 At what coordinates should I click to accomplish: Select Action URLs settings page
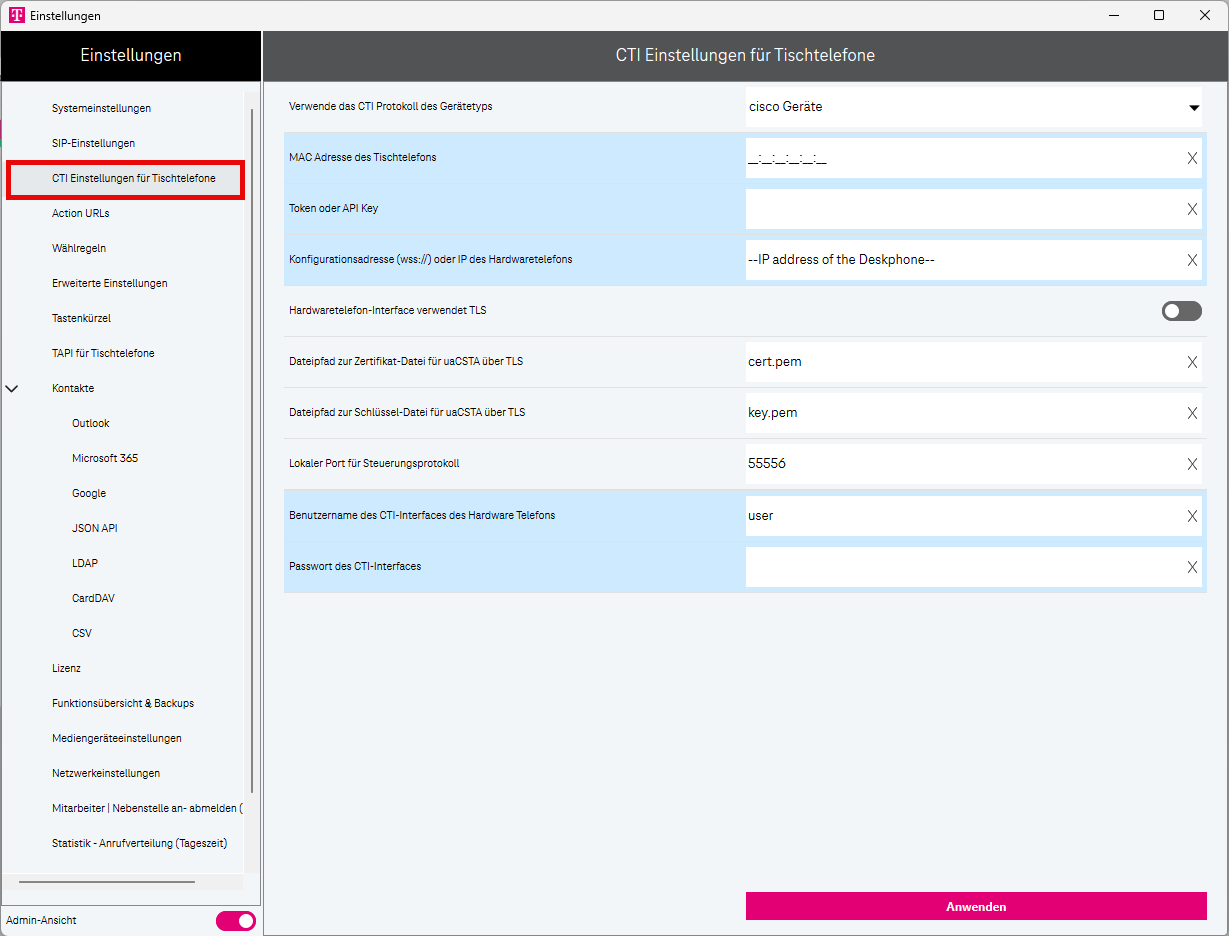(x=81, y=213)
